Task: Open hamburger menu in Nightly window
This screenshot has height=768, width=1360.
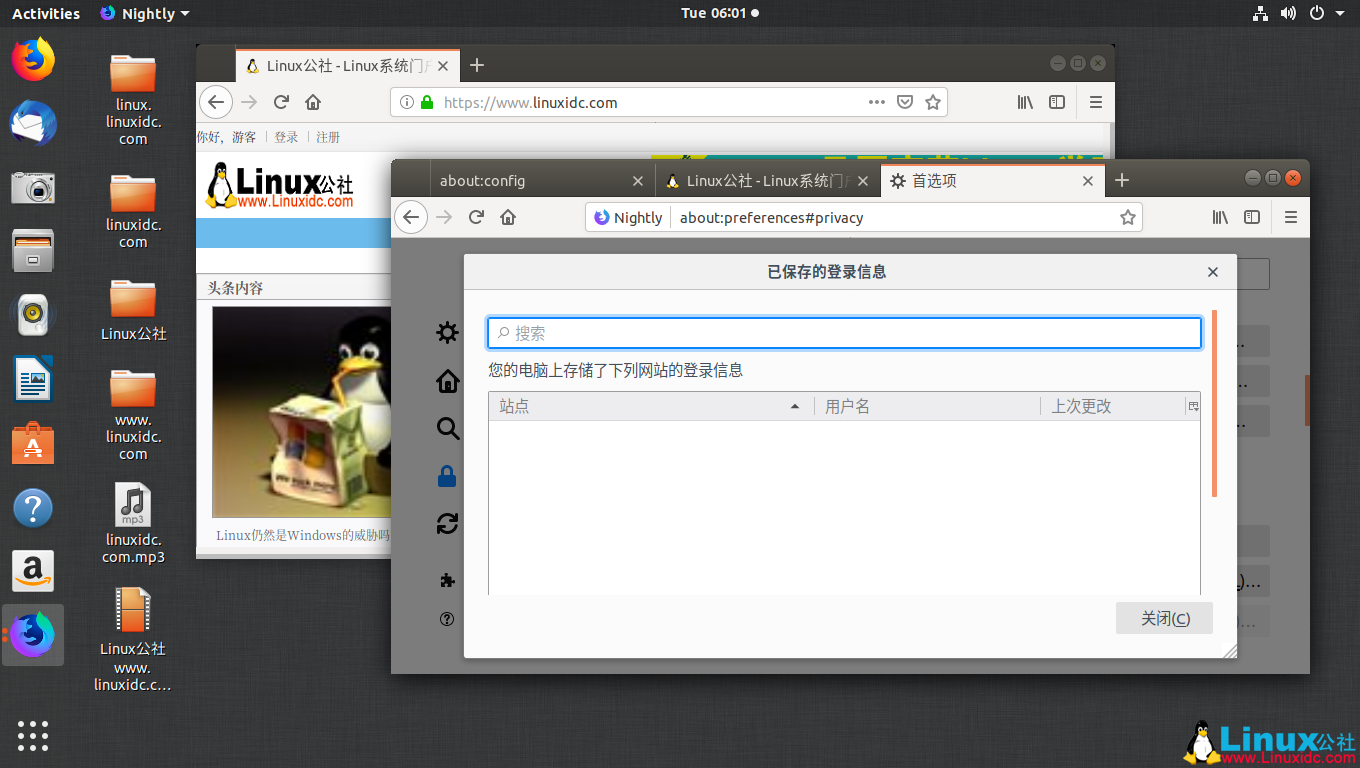Action: (x=1290, y=217)
